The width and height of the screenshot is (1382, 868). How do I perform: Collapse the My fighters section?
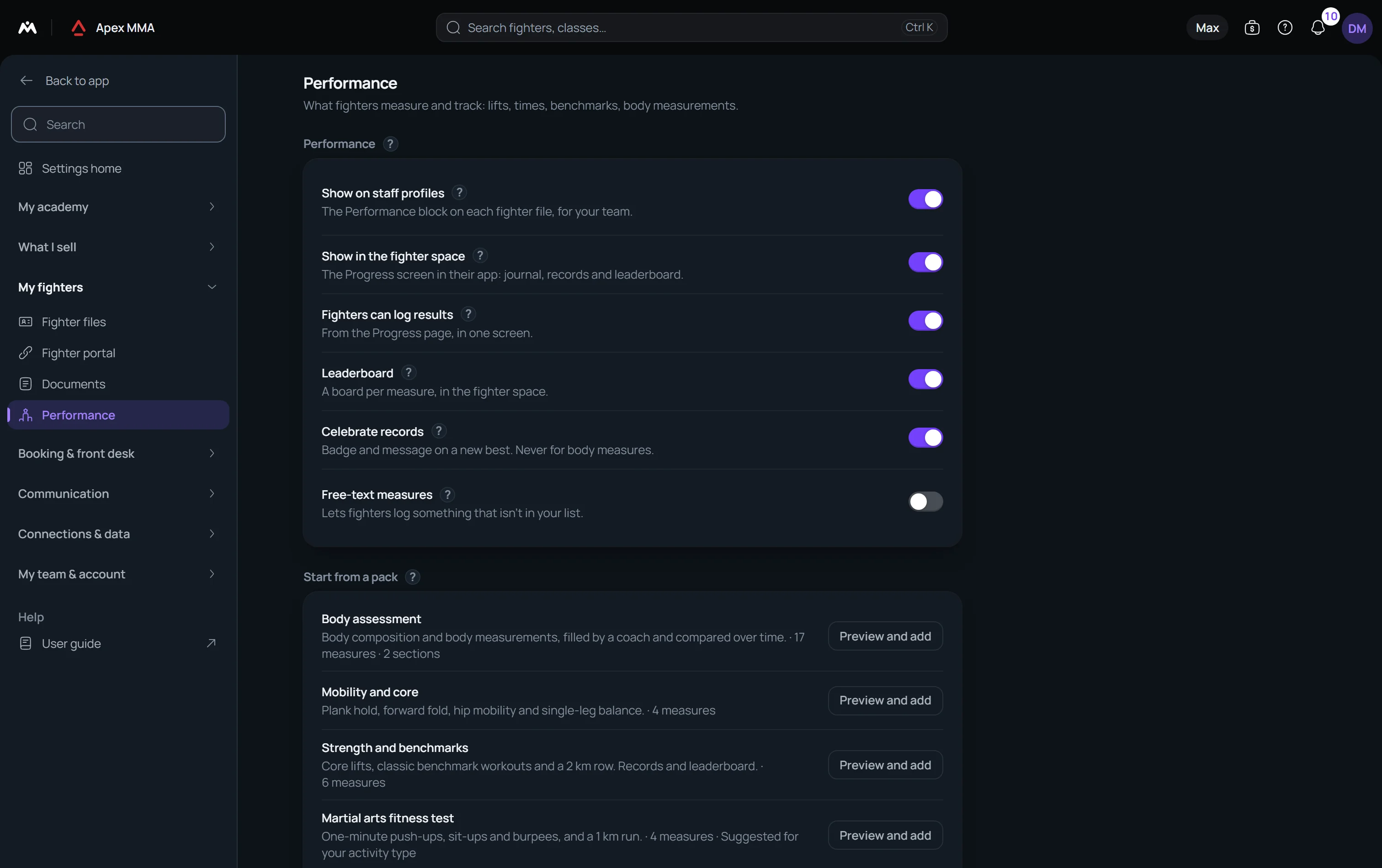point(117,287)
